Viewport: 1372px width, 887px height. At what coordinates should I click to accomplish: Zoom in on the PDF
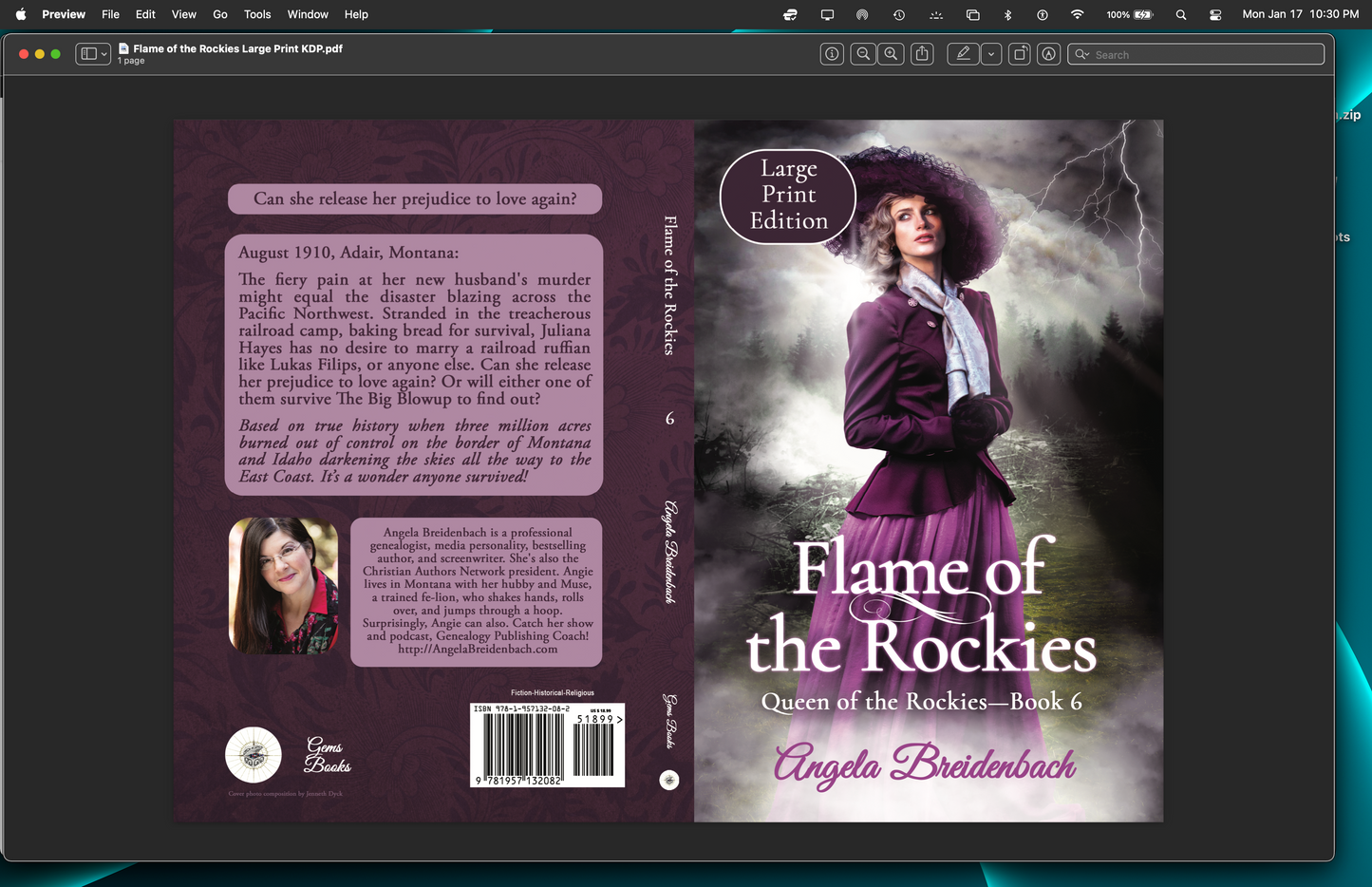pos(891,54)
